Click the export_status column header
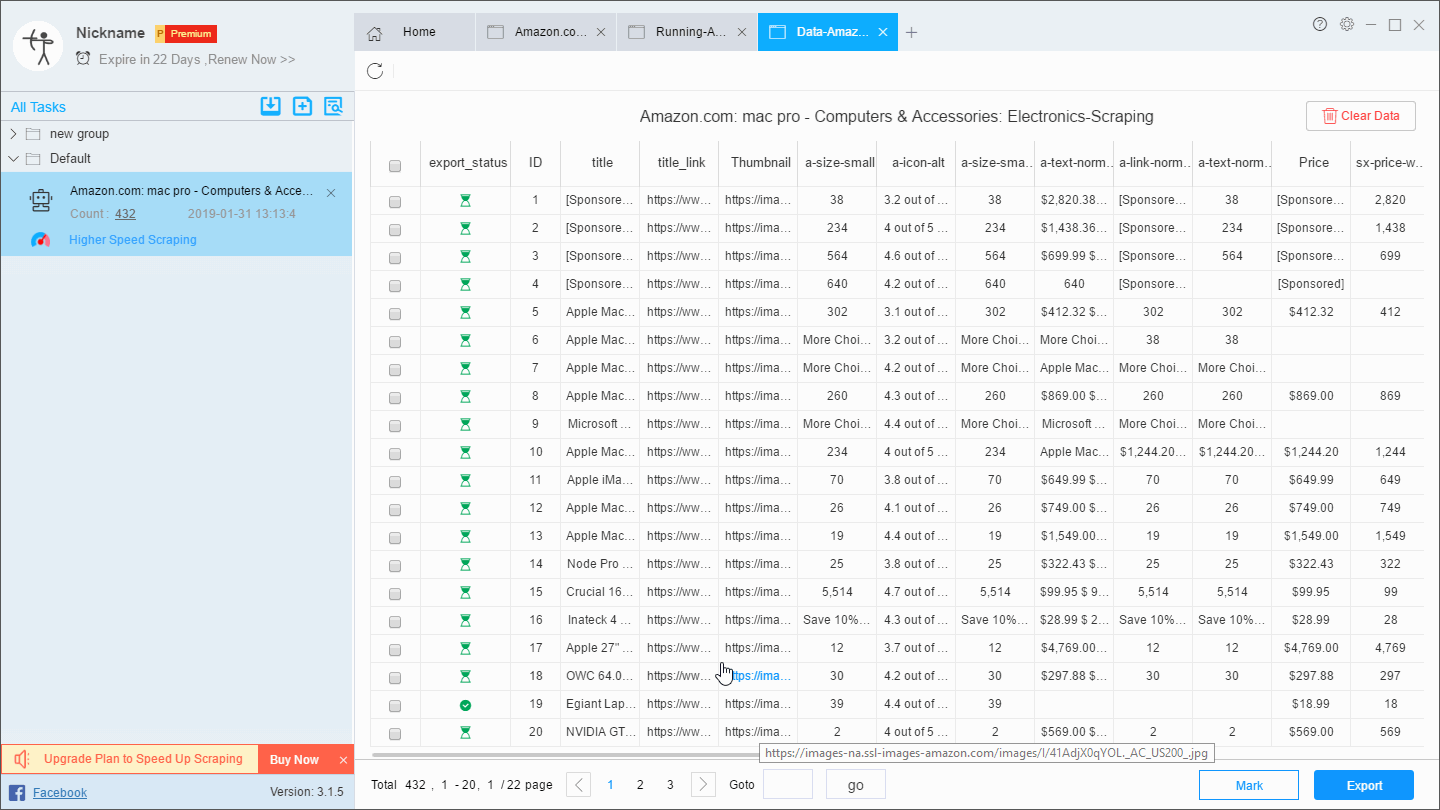This screenshot has height=810, width=1440. (x=468, y=162)
